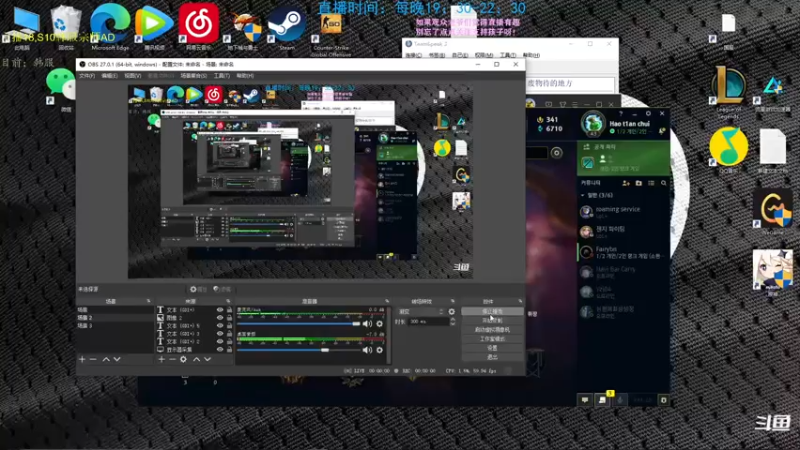Open Steam desktop shortcut

[x=287, y=28]
